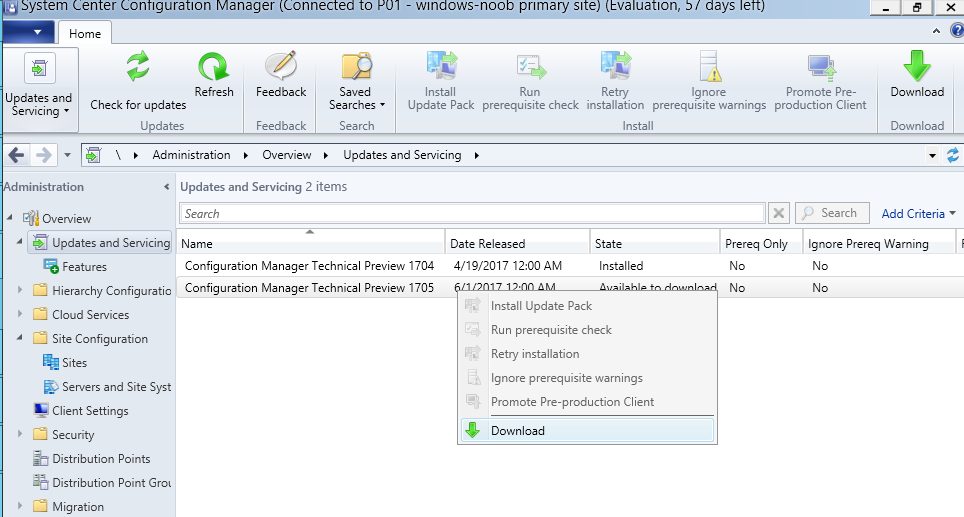The height and width of the screenshot is (517, 964).
Task: Sort by the State column header
Action: 655,243
